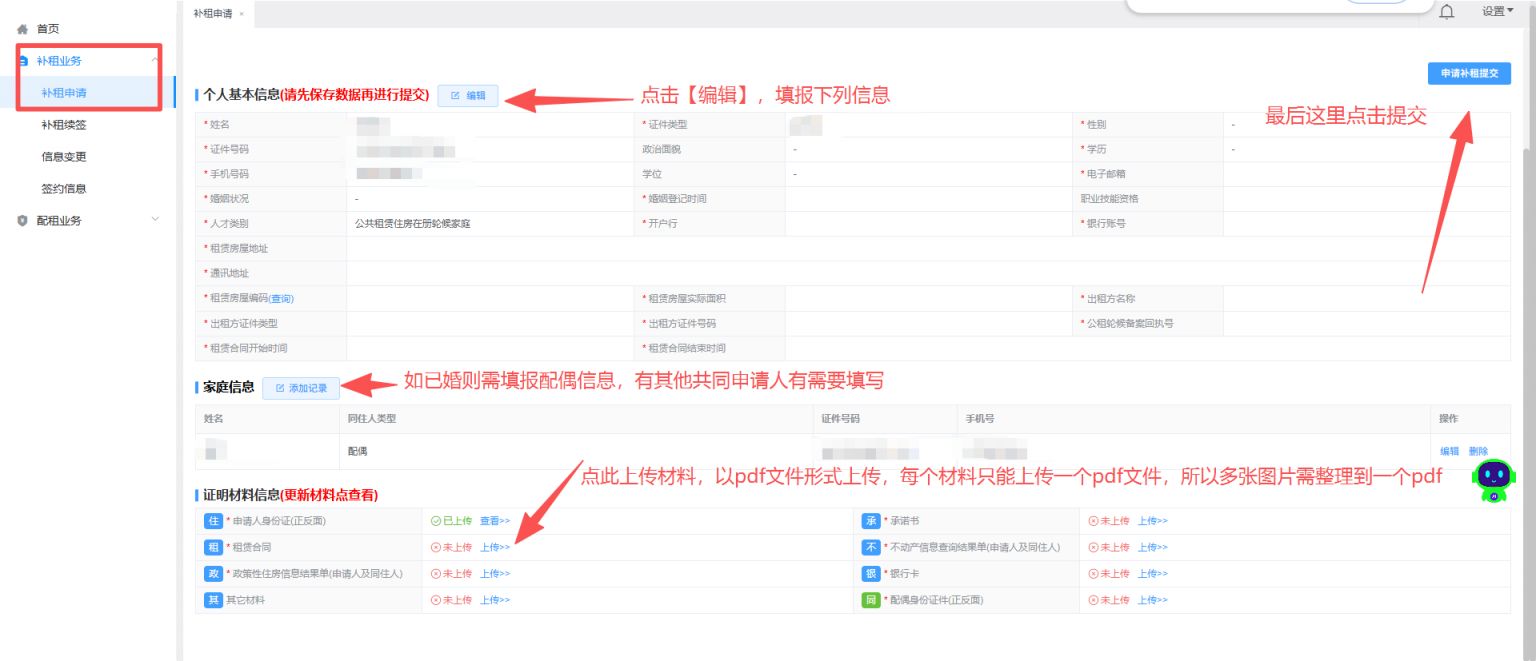This screenshot has width=1536, height=661.
Task: Click the 租 icon beside 租赁合同
Action: (212, 547)
